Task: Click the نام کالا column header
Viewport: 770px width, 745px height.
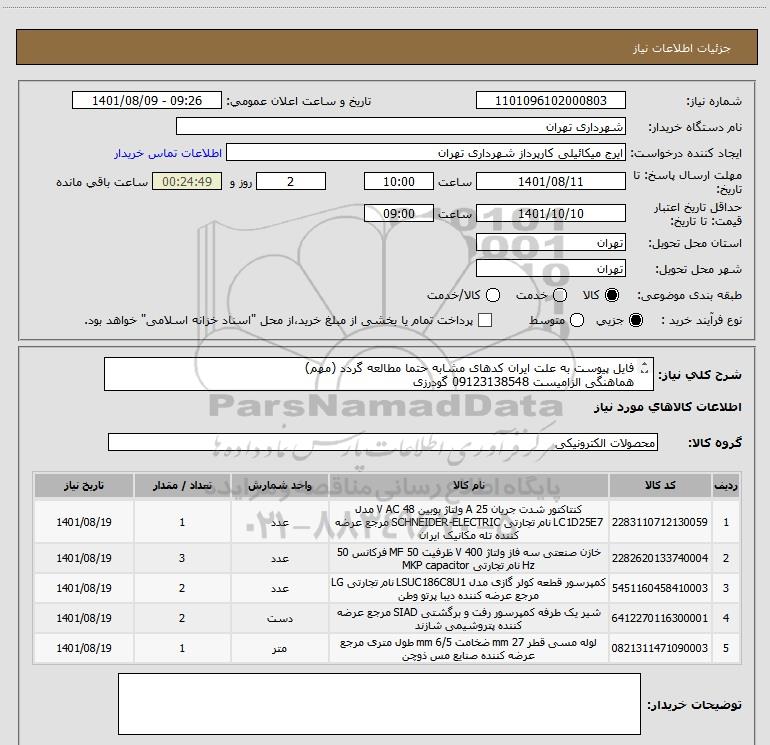Action: pyautogui.click(x=468, y=485)
